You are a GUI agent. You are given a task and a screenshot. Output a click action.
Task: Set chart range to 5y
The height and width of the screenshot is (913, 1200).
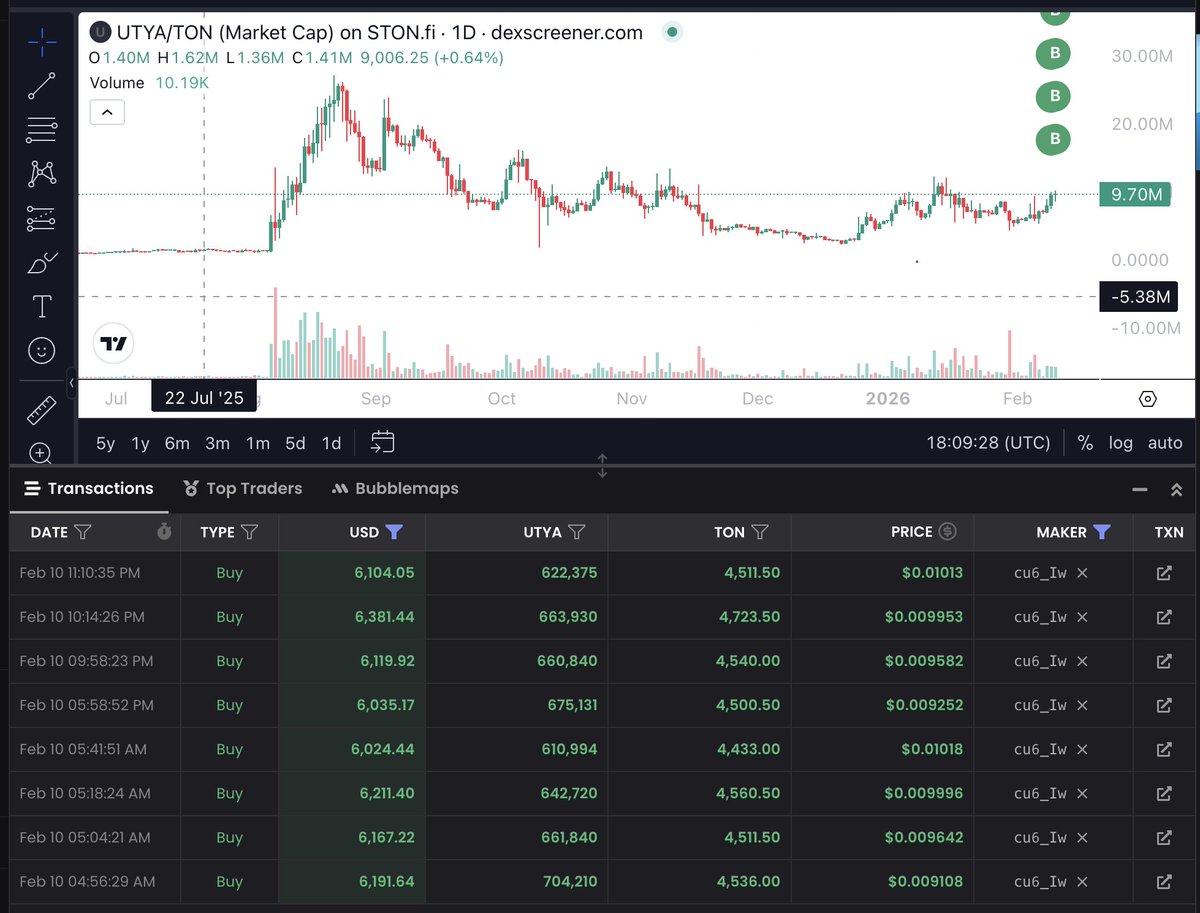click(105, 443)
